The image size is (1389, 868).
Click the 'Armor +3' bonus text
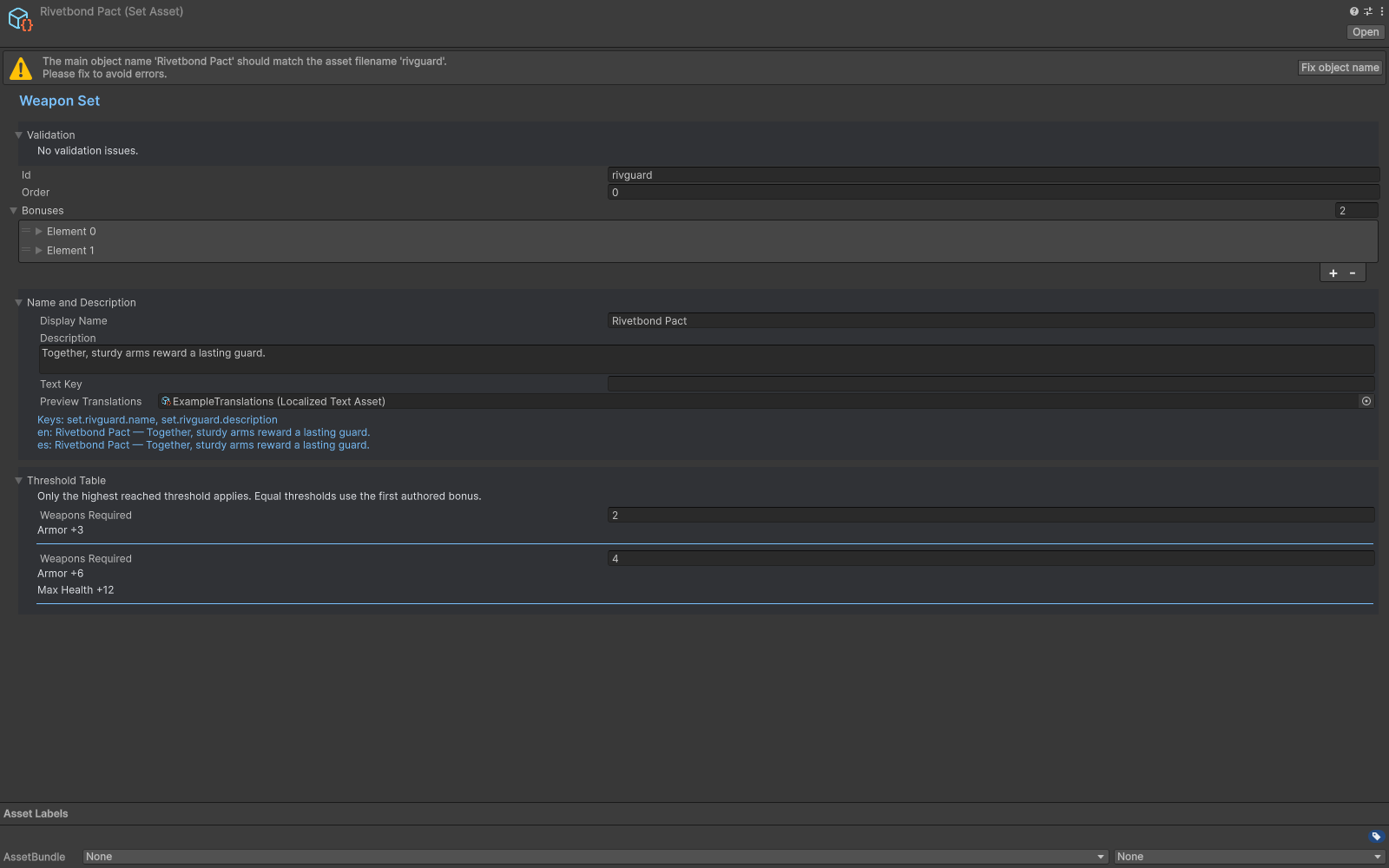(x=60, y=529)
